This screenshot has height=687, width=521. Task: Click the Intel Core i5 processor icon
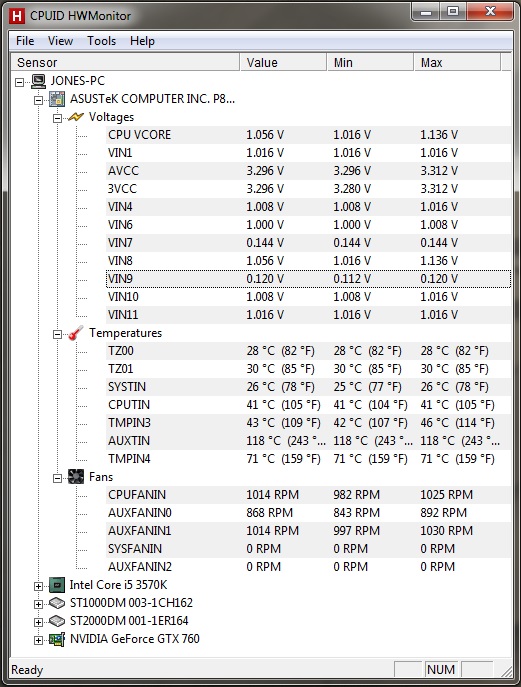coord(57,585)
